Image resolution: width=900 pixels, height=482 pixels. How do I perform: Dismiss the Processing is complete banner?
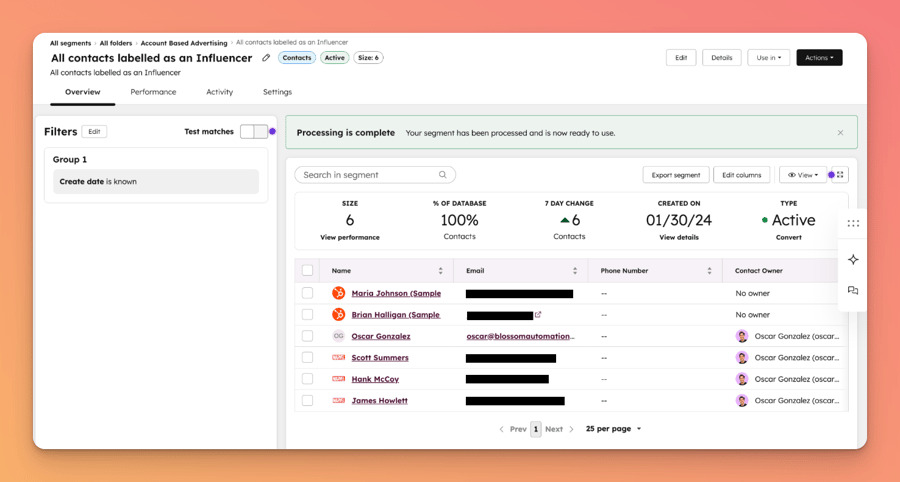click(x=840, y=133)
